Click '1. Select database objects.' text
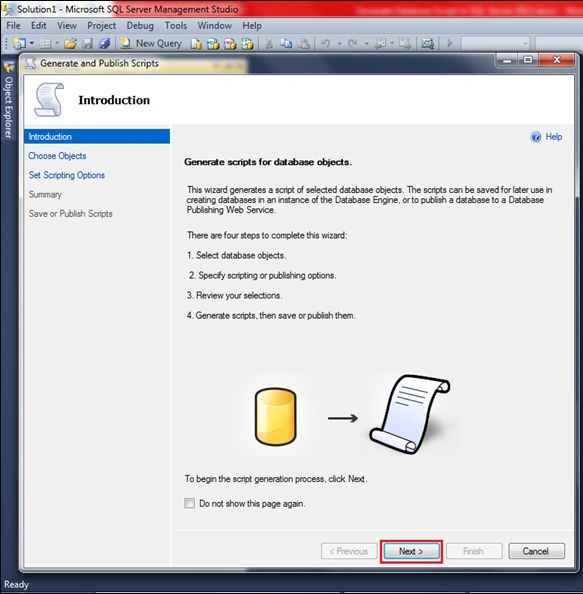This screenshot has width=583, height=594. [236, 255]
